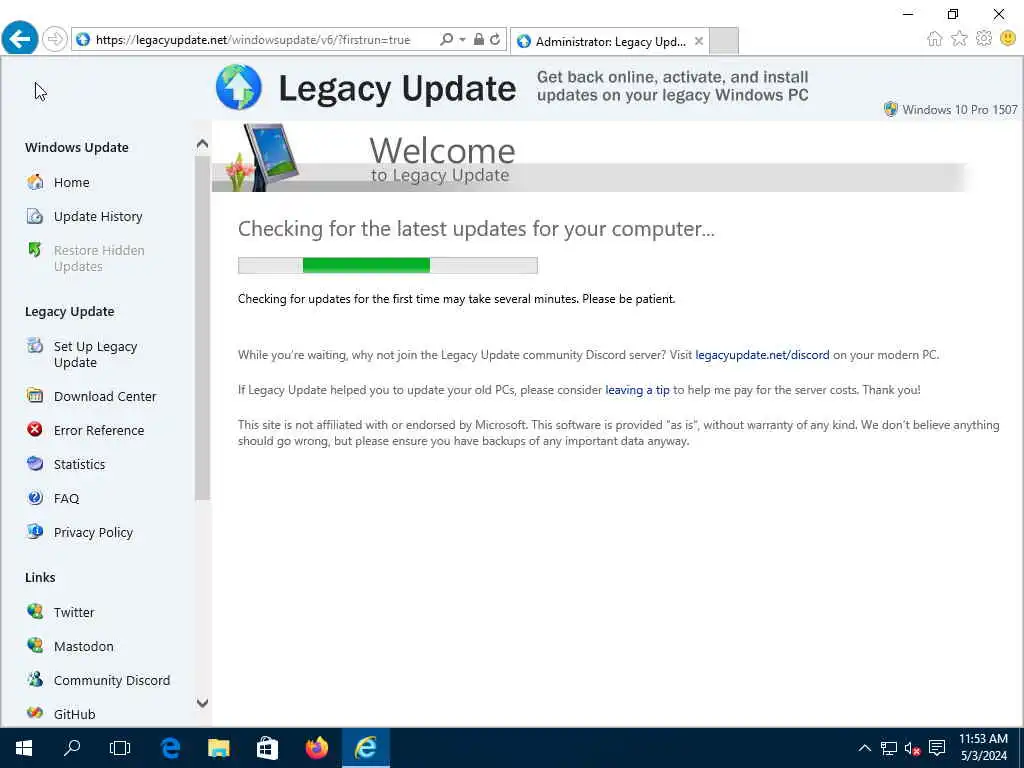Open Action Center notifications icon
Viewport: 1024px width, 768px height.
pos(937,748)
